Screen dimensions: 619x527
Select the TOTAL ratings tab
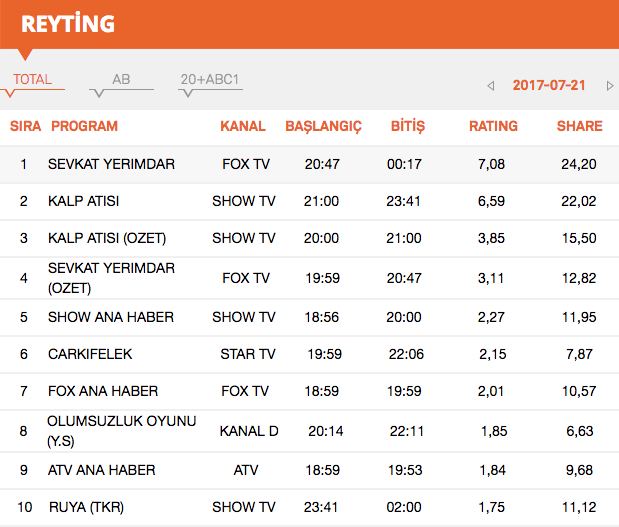click(x=32, y=80)
